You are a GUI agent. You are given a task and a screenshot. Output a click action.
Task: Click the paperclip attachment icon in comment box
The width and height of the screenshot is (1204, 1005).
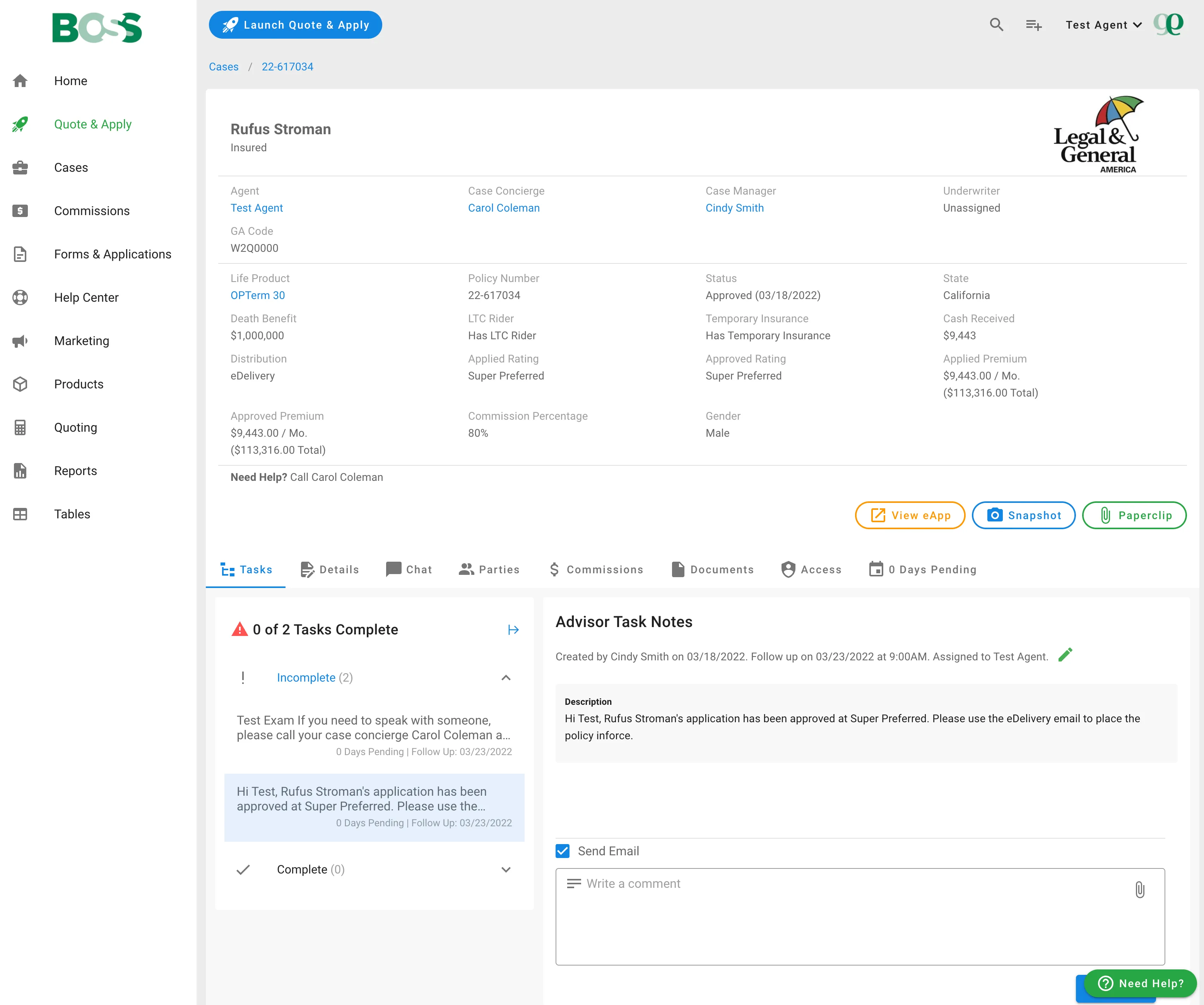coord(1140,890)
